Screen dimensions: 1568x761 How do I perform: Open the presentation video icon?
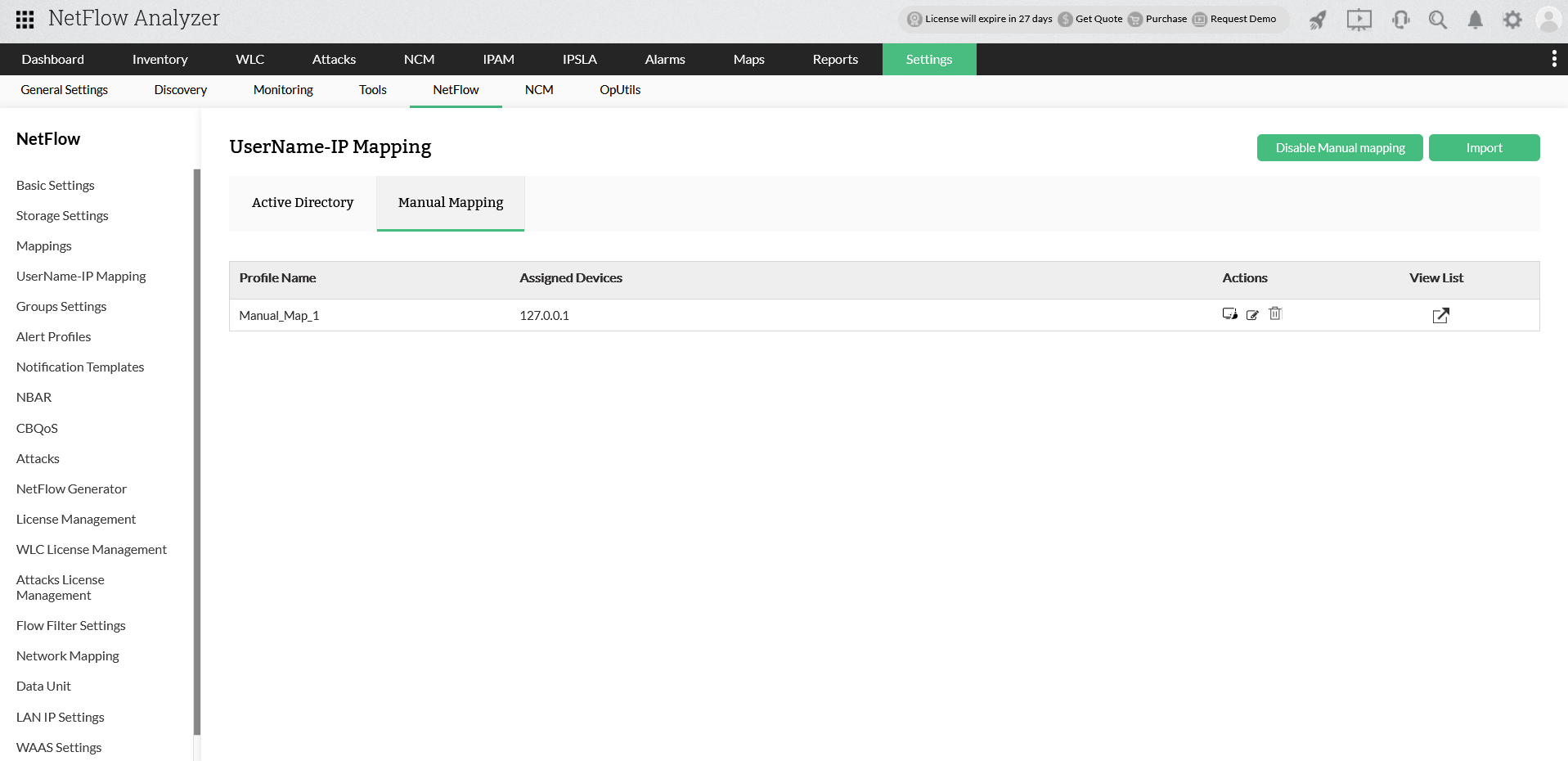coord(1359,20)
